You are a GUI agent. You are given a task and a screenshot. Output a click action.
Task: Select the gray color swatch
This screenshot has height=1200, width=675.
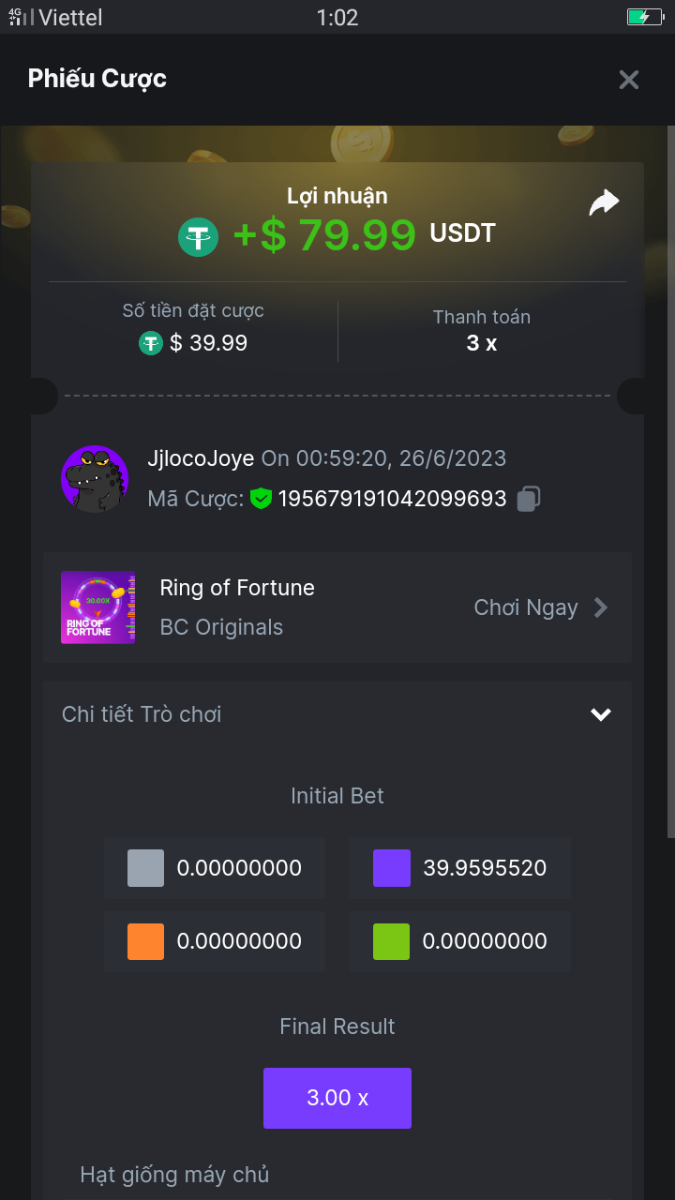coord(146,868)
